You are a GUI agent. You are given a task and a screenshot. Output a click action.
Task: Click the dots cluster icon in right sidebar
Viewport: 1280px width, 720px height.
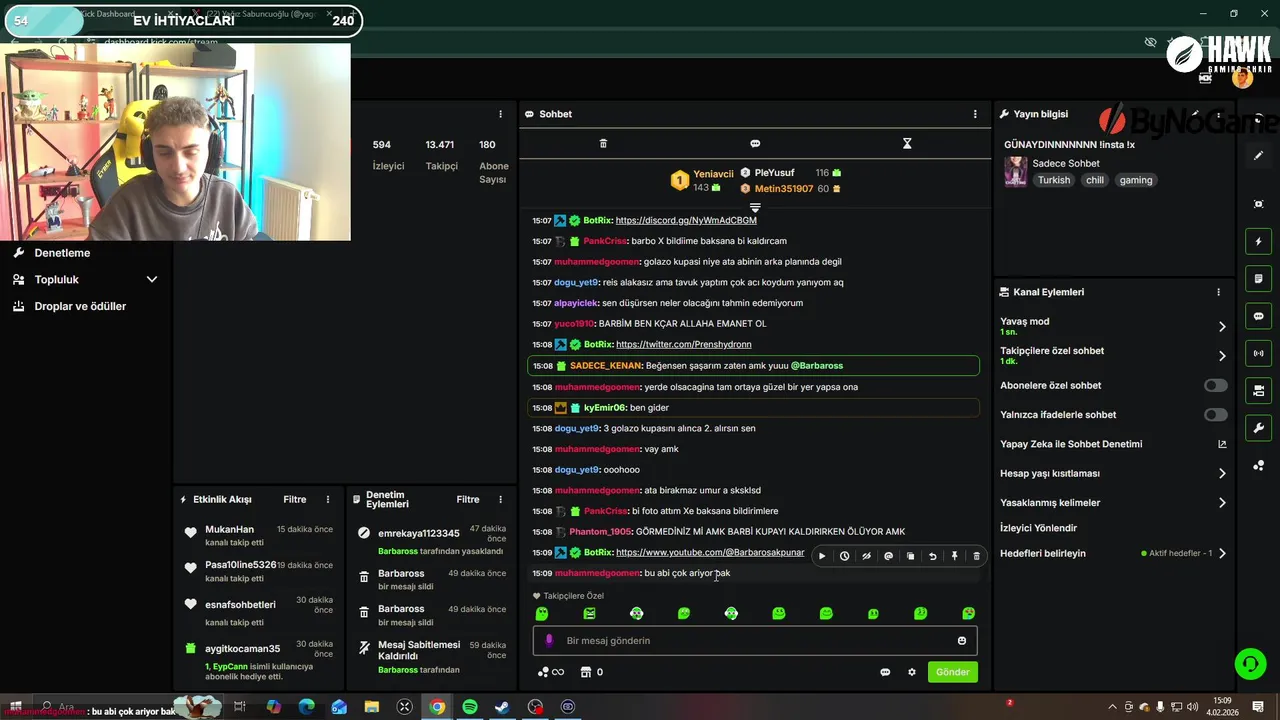[x=1258, y=465]
